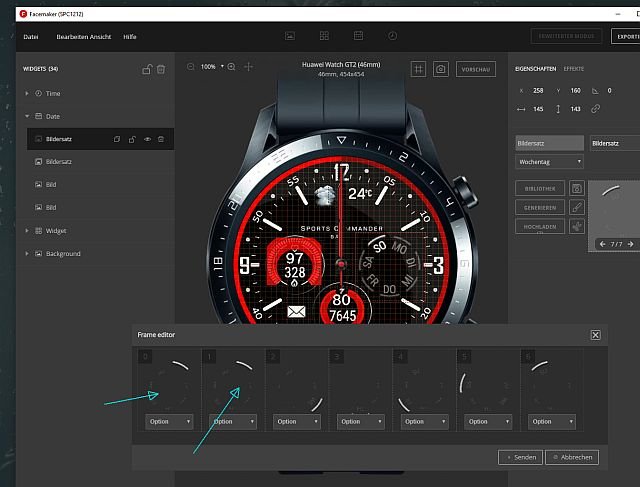The width and height of the screenshot is (640, 487).
Task: Toggle the aspect ratio link icon
Action: pos(596,109)
